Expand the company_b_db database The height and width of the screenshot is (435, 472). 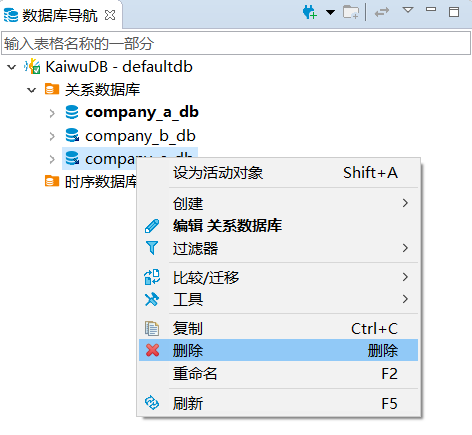coord(52,136)
